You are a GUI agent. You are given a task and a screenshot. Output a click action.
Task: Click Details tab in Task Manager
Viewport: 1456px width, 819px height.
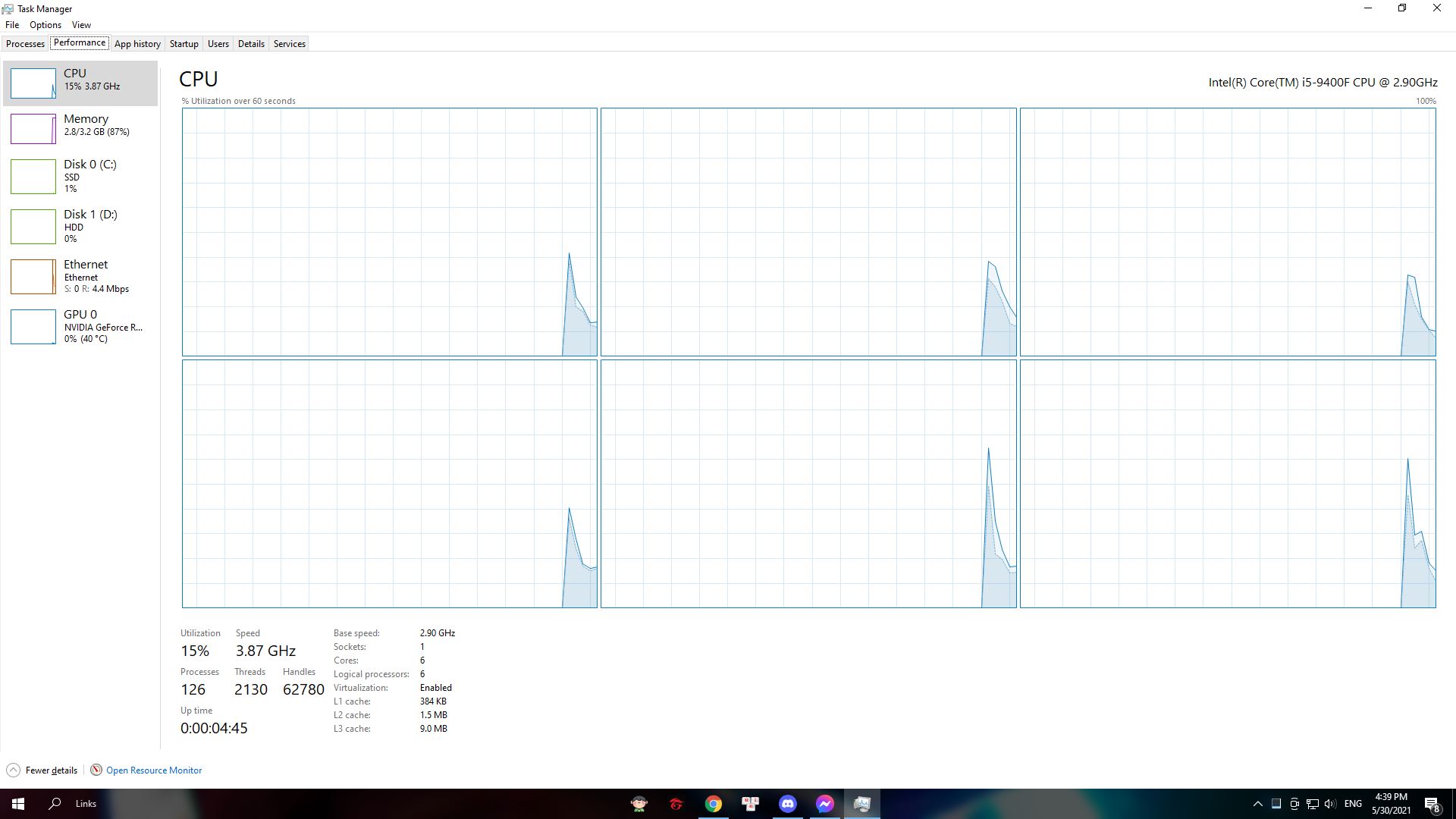coord(251,43)
